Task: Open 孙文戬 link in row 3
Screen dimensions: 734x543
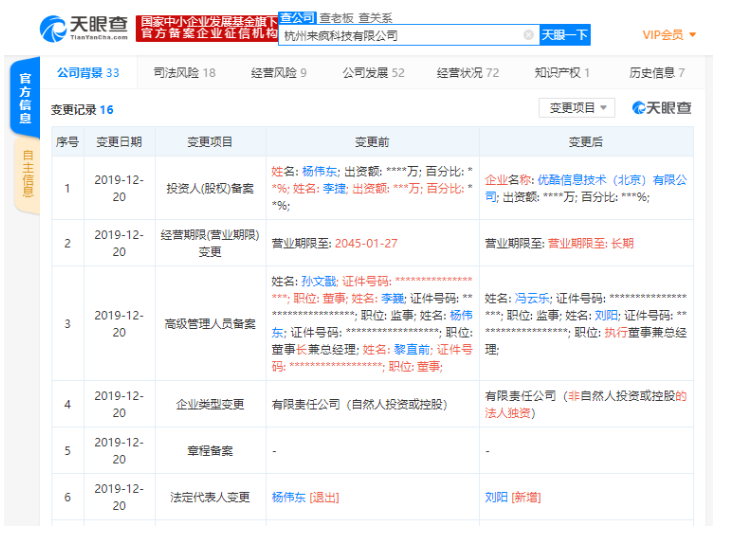Action: [319, 281]
